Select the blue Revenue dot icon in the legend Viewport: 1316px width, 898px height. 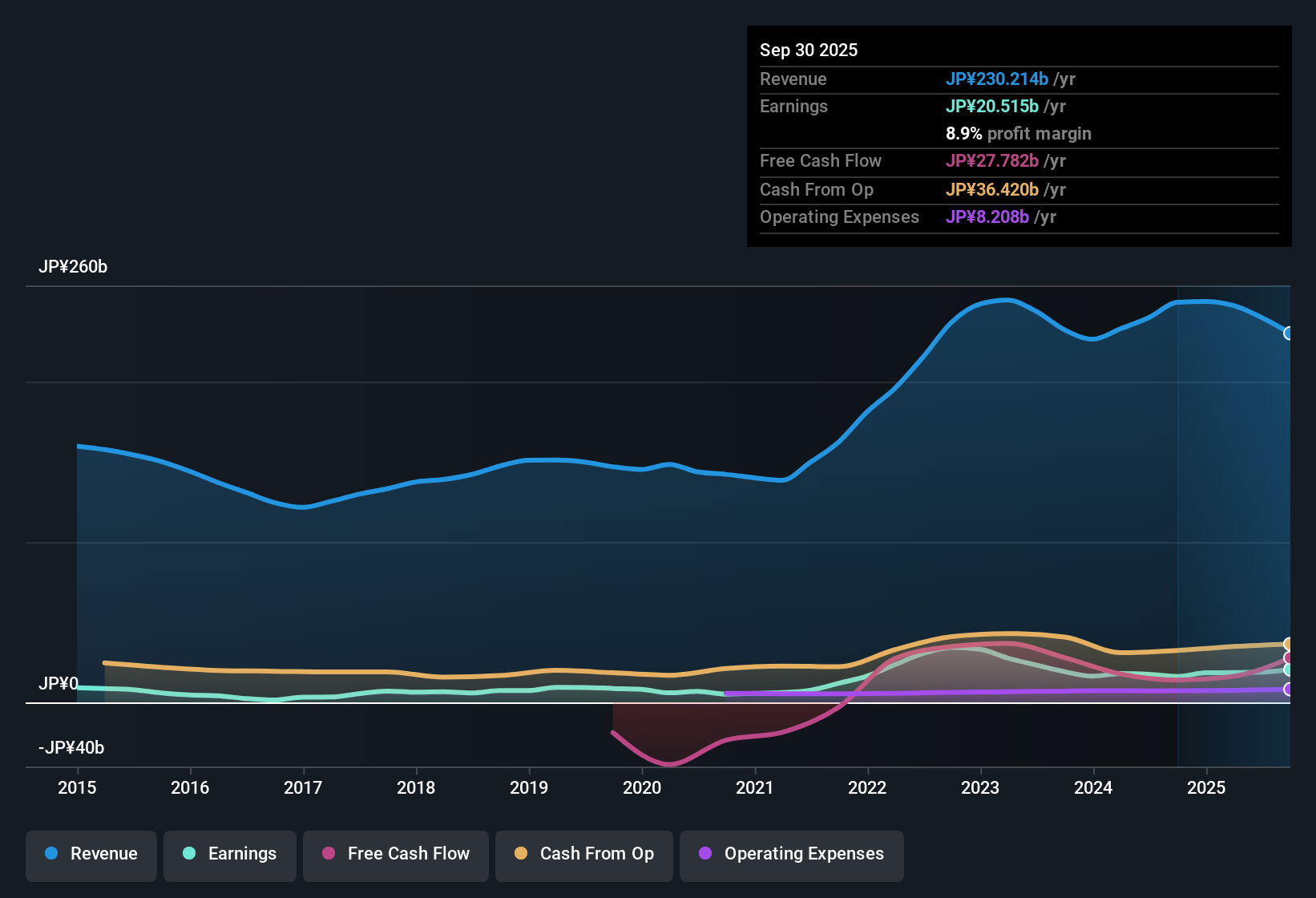coord(50,854)
